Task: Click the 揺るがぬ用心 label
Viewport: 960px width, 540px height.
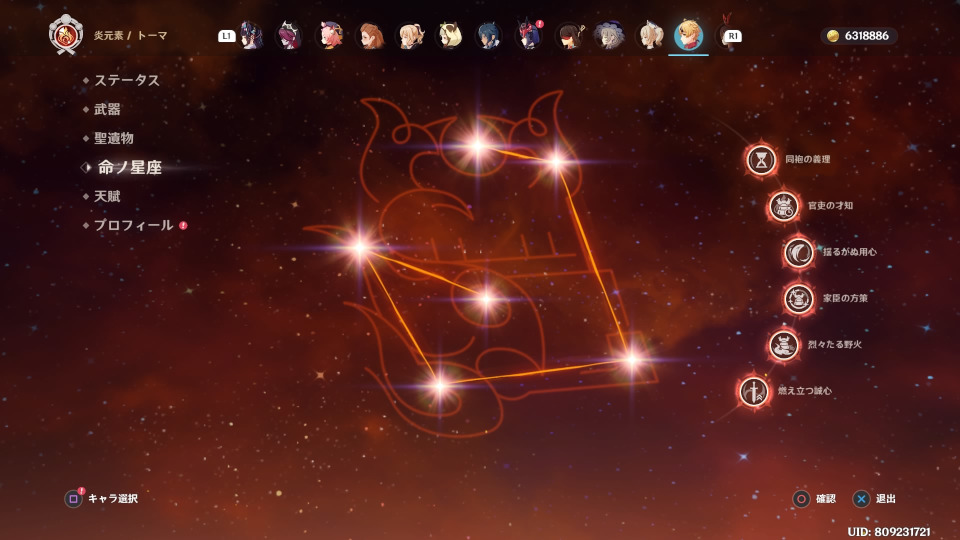Action: pos(850,252)
